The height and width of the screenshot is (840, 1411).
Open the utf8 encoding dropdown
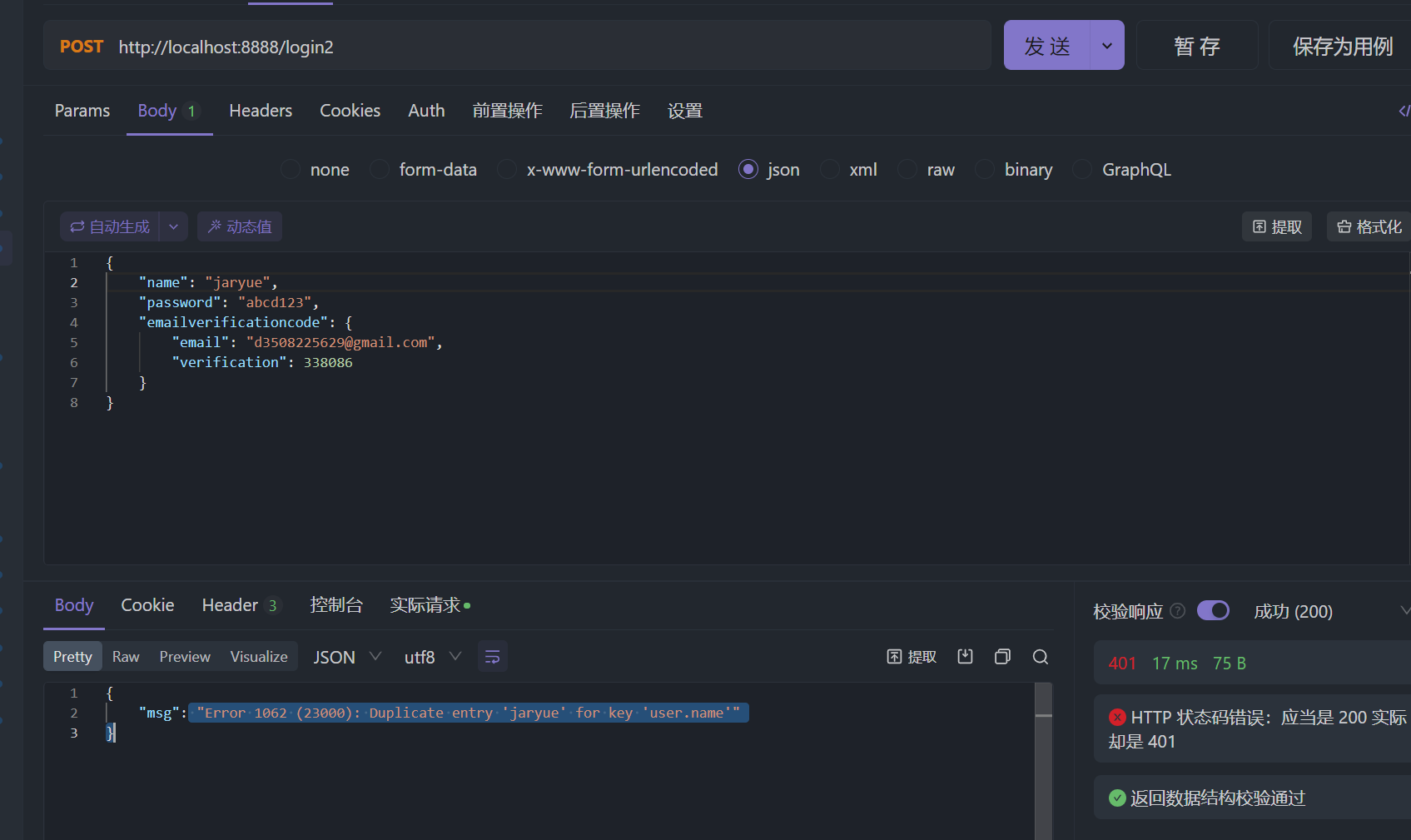(432, 657)
